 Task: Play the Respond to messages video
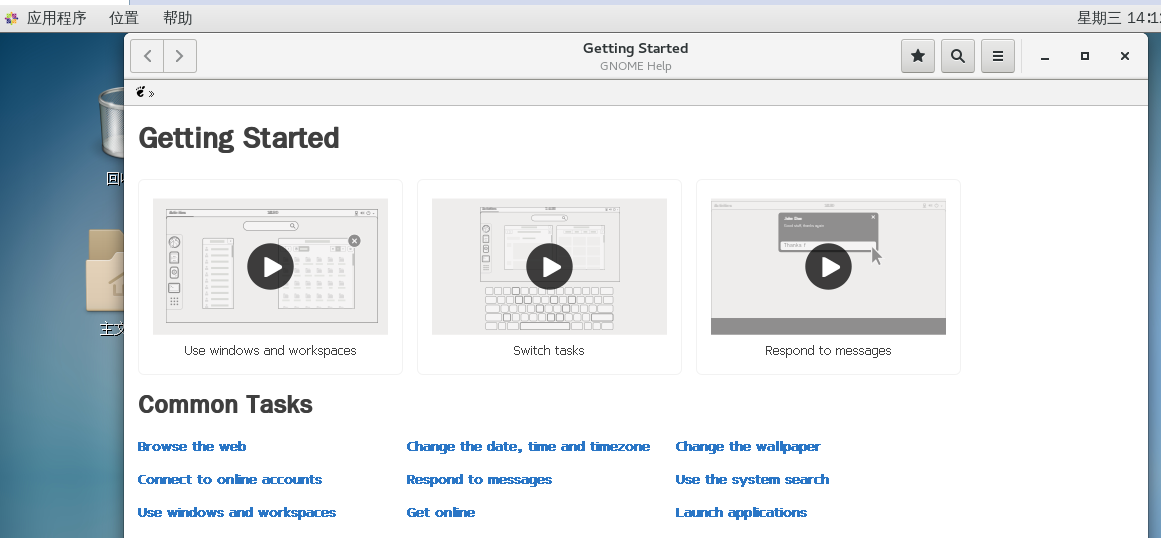coord(828,266)
